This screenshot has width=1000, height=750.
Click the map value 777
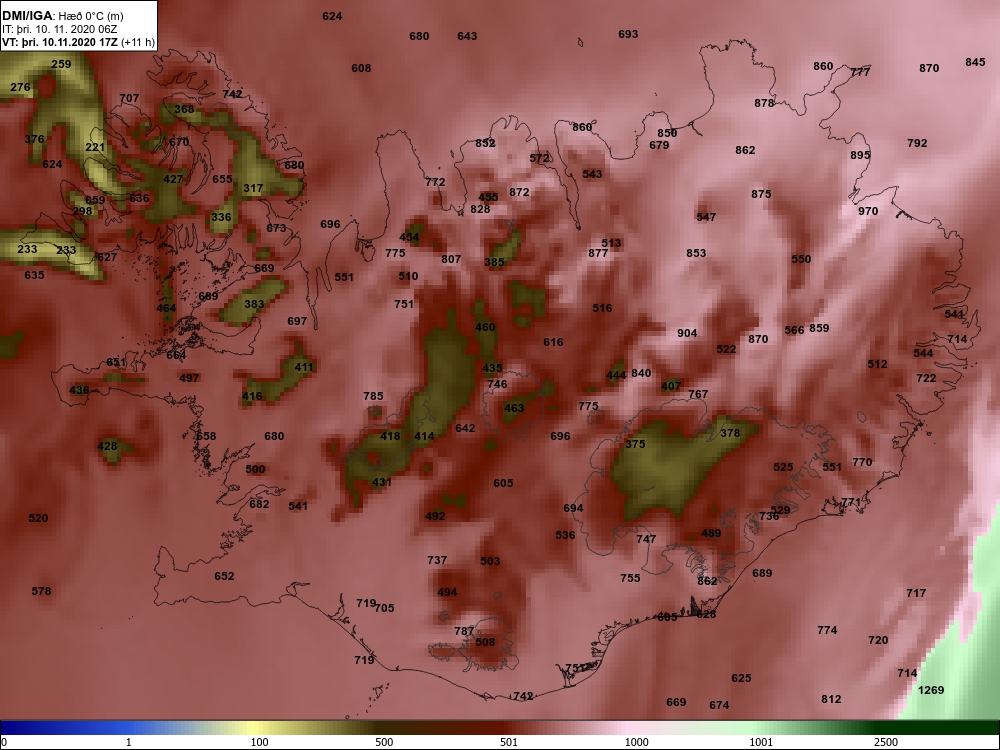[x=860, y=72]
